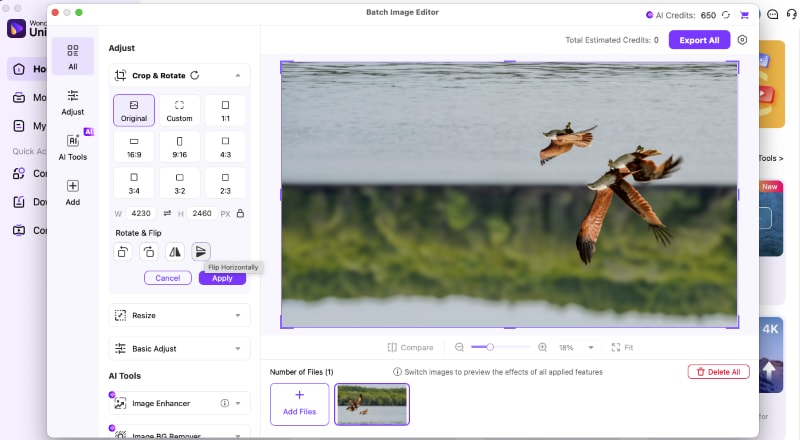Zoom in with plus magnifier
Image resolution: width=800 pixels, height=440 pixels.
(x=542, y=347)
